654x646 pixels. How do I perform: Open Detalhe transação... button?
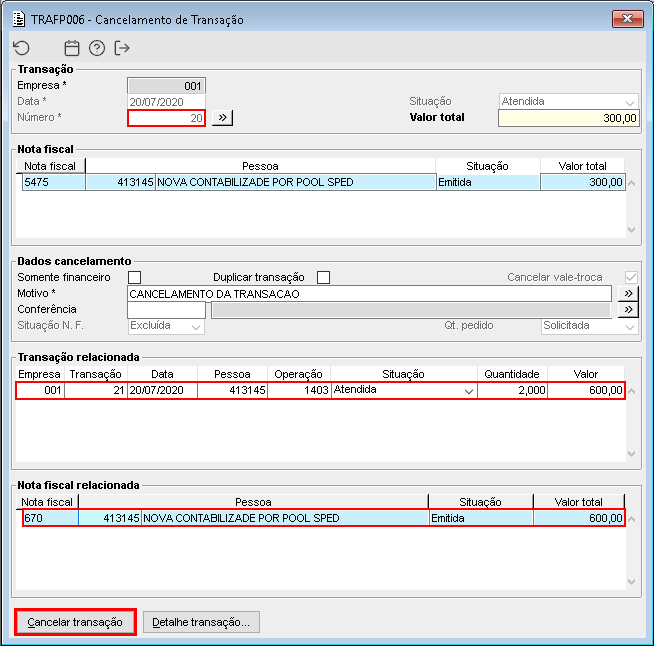pos(201,622)
